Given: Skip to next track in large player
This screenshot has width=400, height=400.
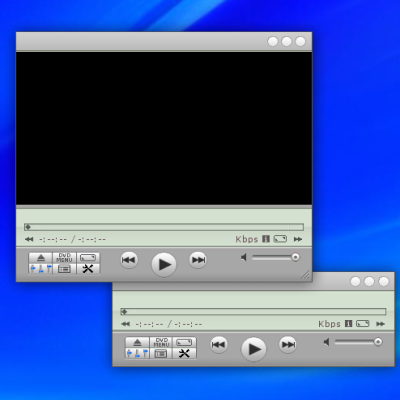Looking at the screenshot, I should tap(198, 260).
